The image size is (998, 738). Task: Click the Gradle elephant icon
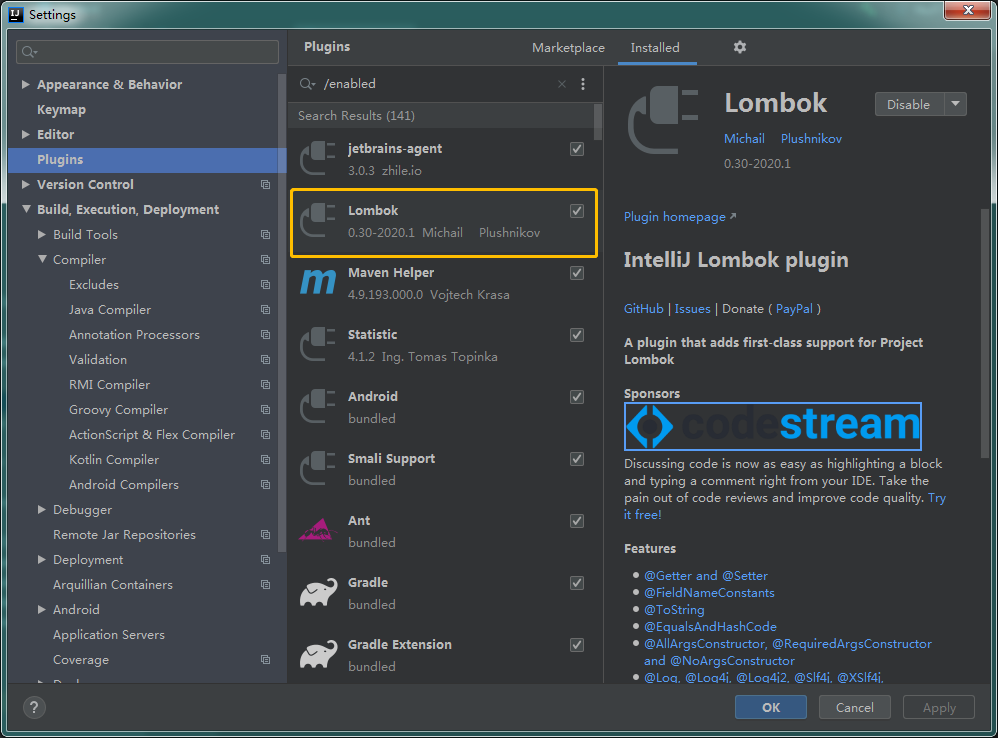click(x=318, y=593)
